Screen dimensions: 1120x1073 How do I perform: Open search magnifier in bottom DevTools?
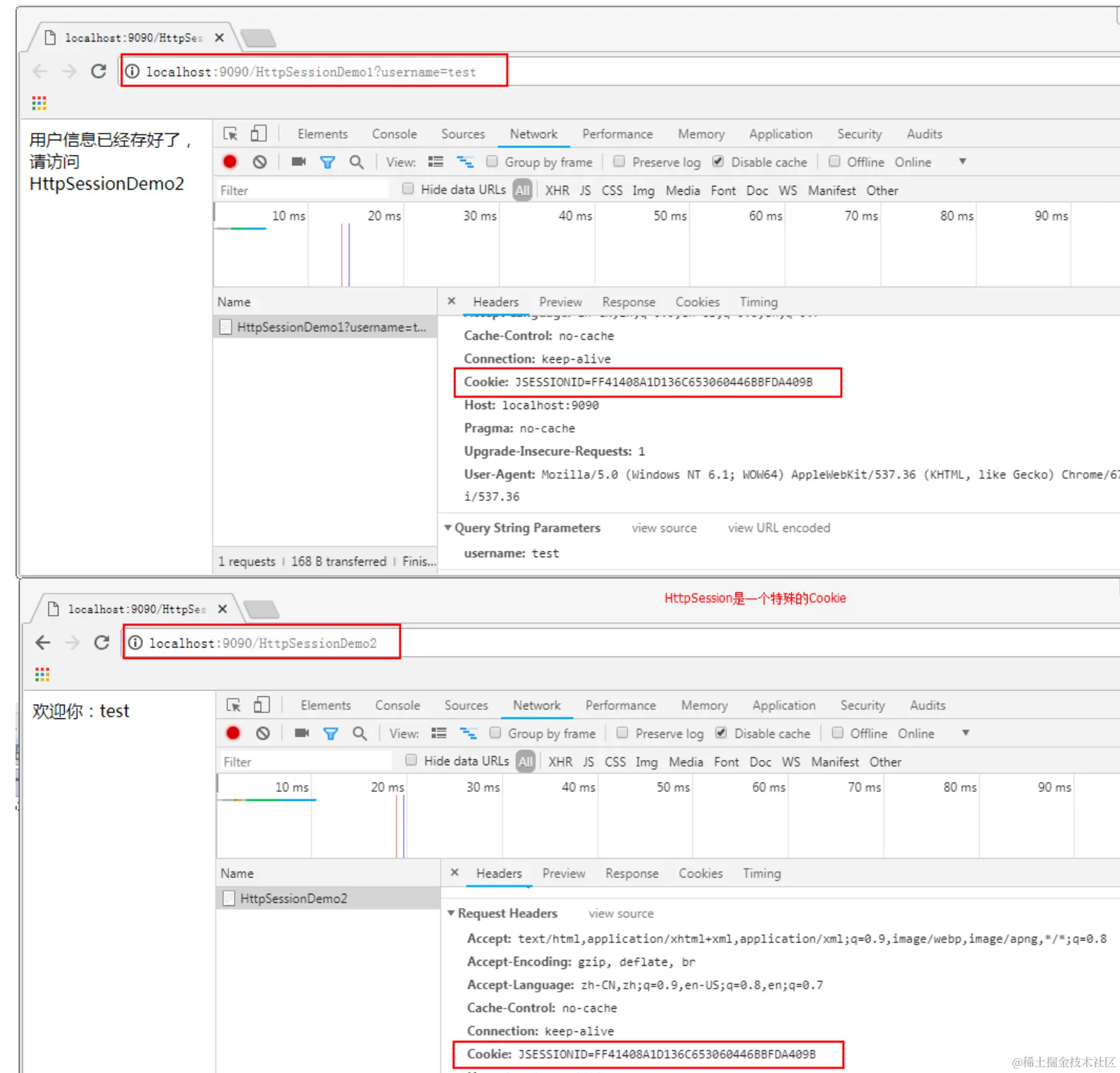pyautogui.click(x=360, y=733)
